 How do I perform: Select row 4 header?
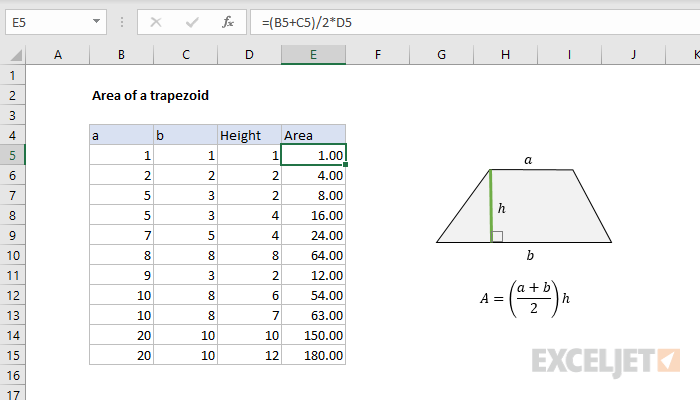point(12,135)
